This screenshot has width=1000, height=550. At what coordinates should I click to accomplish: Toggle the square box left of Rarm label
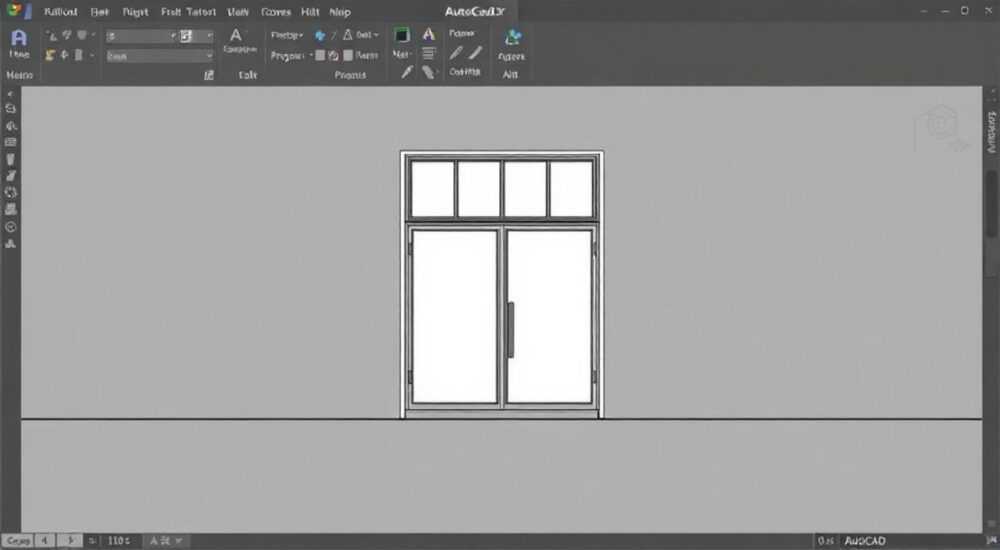coord(348,56)
